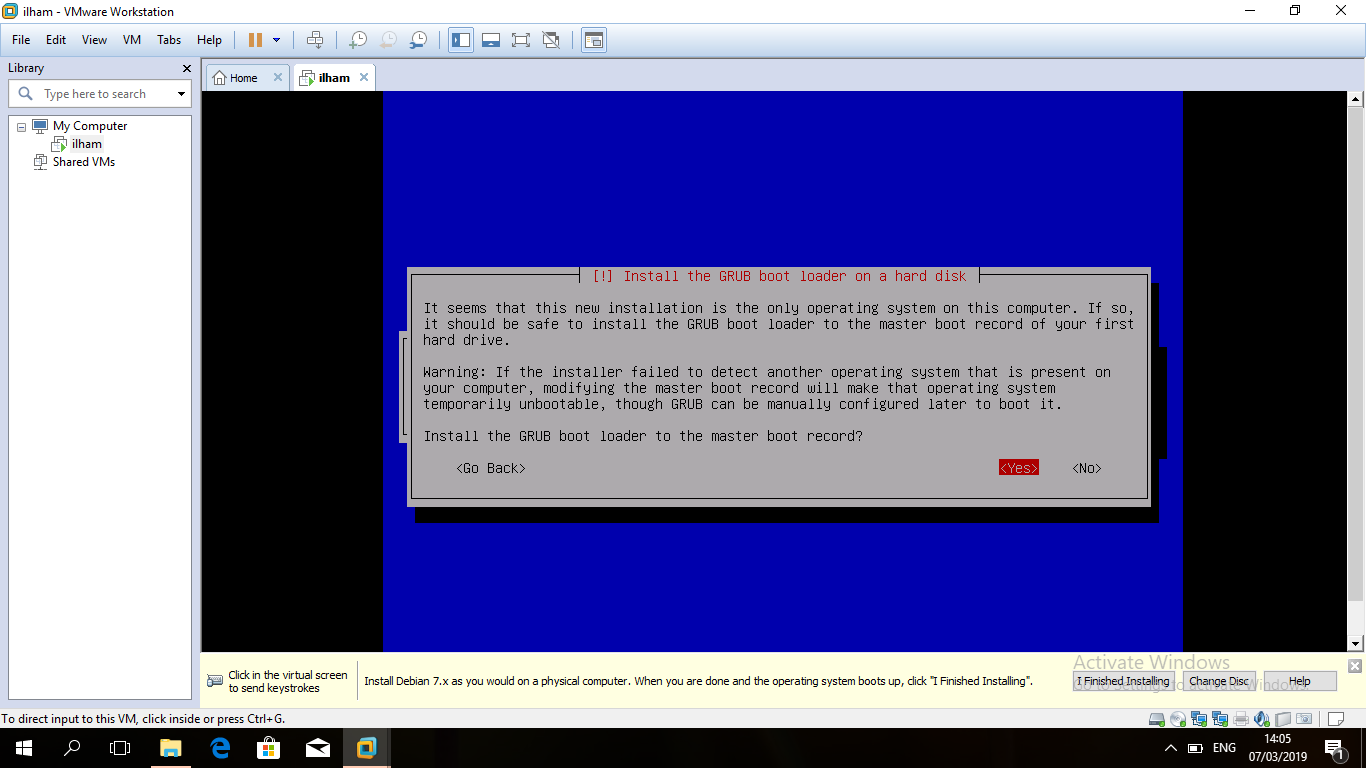Viewport: 1366px width, 768px height.
Task: Choose Go Back in the GRUB dialog
Action: [x=490, y=468]
